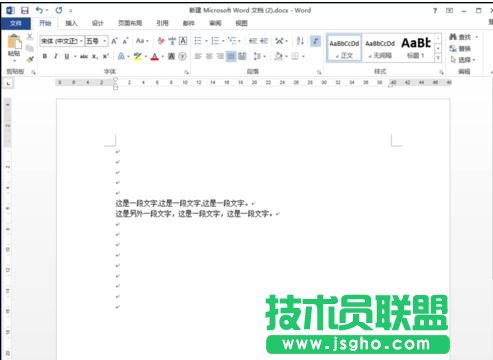Expand the Styles gallery more arrow
The width and height of the screenshot is (493, 360).
[x=438, y=58]
